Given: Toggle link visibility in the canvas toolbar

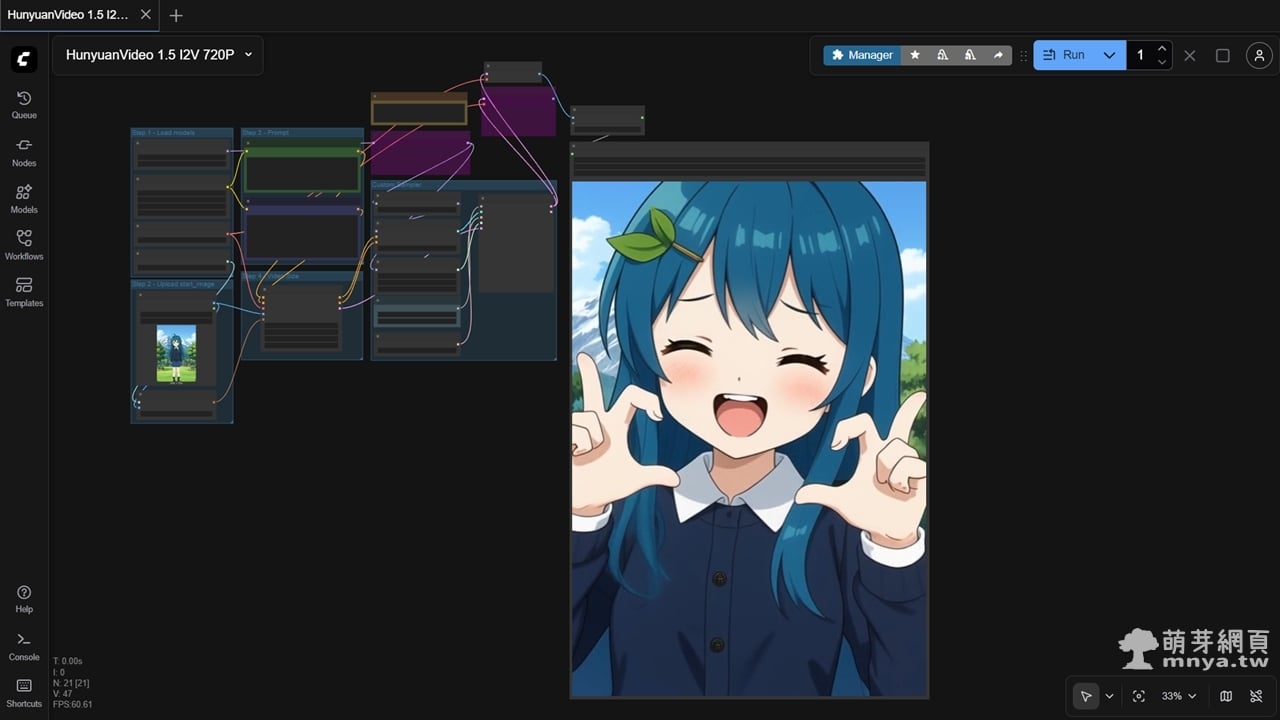Looking at the screenshot, I should [x=1256, y=696].
